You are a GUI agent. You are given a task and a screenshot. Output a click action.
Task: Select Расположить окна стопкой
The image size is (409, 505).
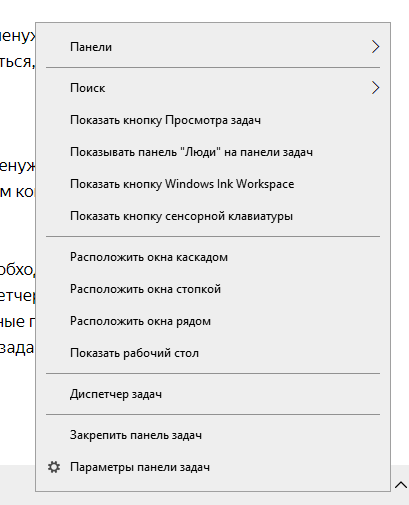tap(213, 289)
